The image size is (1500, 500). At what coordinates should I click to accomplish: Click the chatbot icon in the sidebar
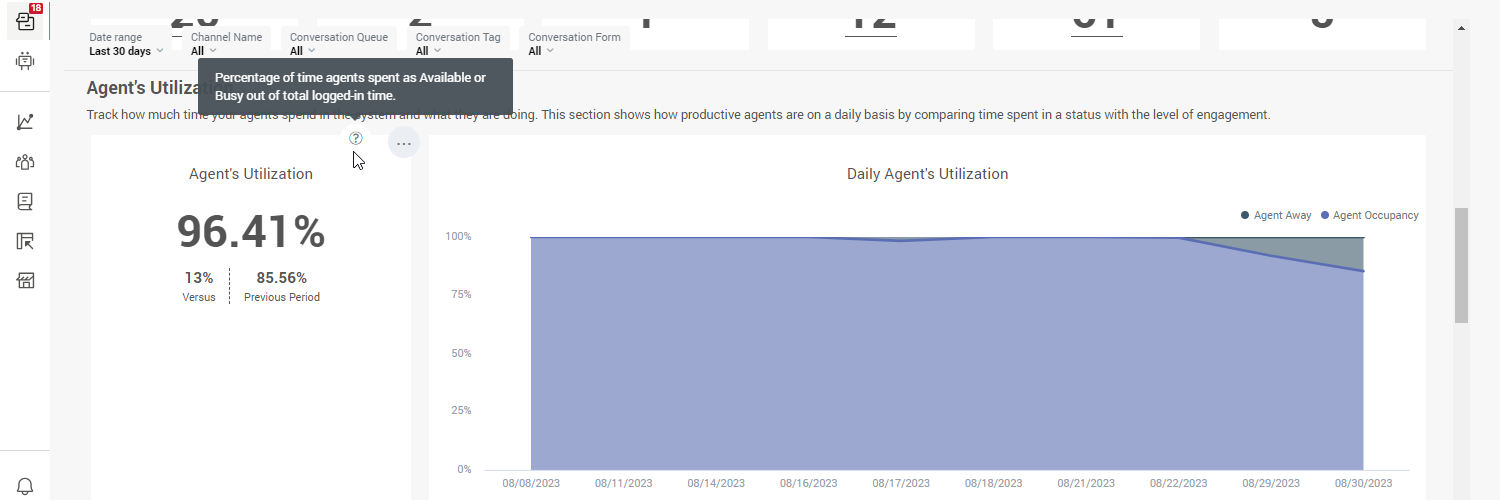(x=25, y=61)
